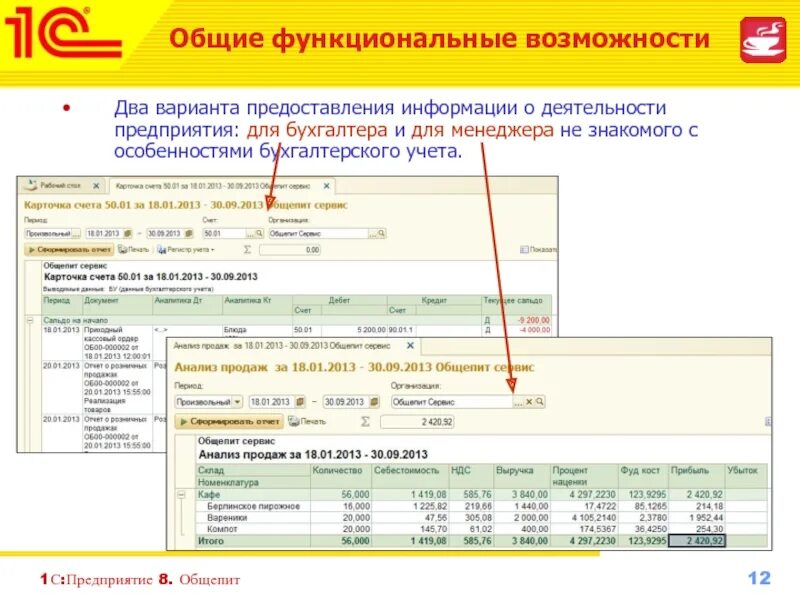Open calendar for 30.09.2013 in Карточка счета window
This screenshot has height=600, width=800.
[x=189, y=233]
